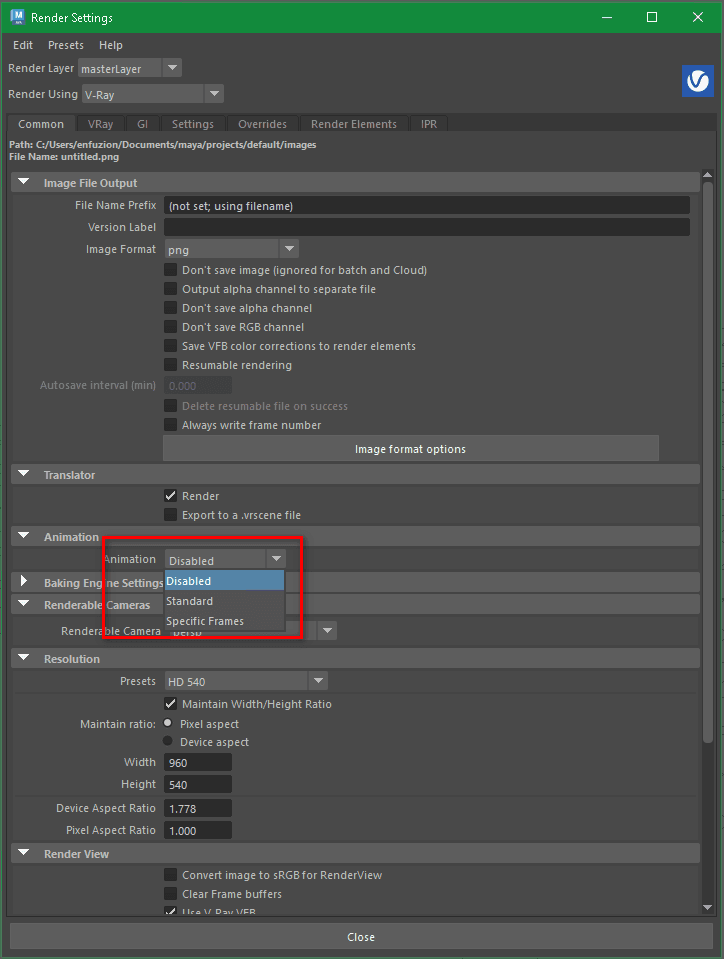Enable Don't save alpha channel checkbox

pyautogui.click(x=171, y=308)
